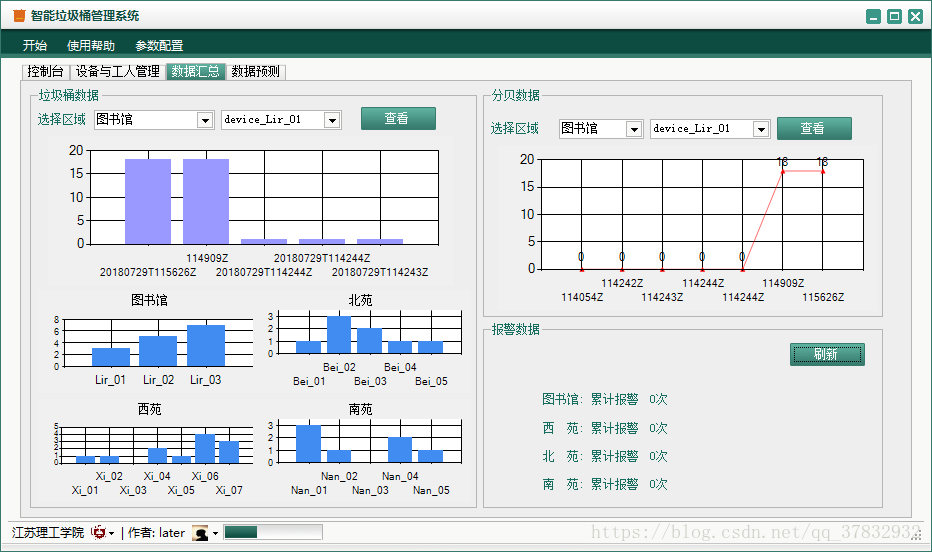932x552 pixels.
Task: Open the 开始 menu
Action: pyautogui.click(x=34, y=45)
